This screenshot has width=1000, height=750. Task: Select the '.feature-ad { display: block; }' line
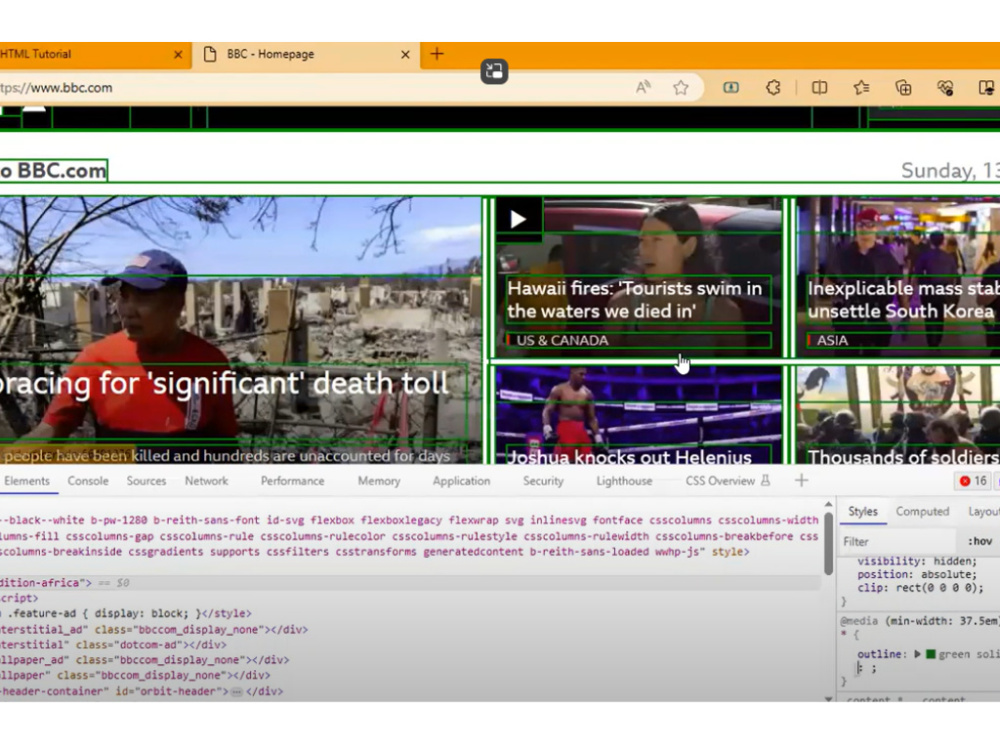[x=128, y=614]
